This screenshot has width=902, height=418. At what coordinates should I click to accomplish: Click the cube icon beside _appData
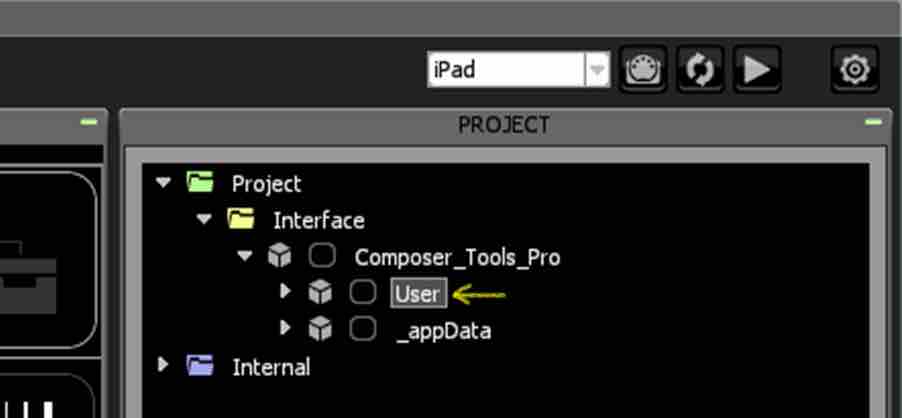pyautogui.click(x=320, y=329)
